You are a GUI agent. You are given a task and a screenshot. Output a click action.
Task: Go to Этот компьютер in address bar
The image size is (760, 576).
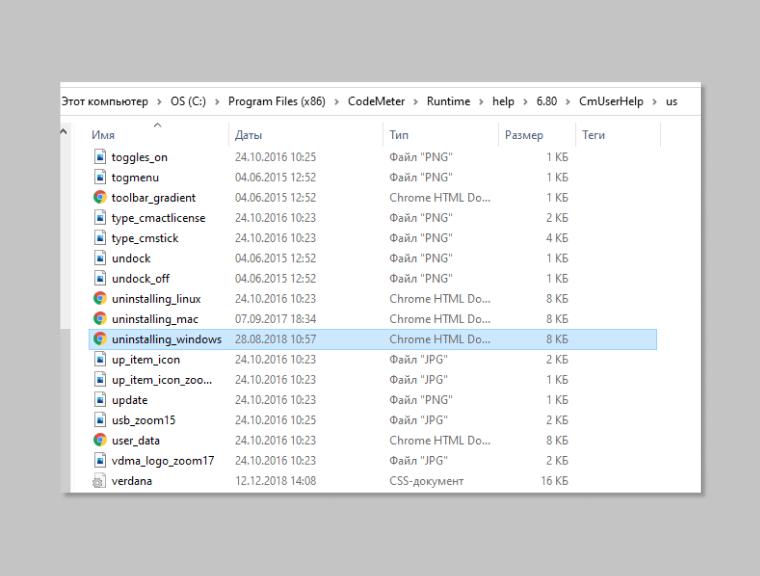tap(105, 101)
